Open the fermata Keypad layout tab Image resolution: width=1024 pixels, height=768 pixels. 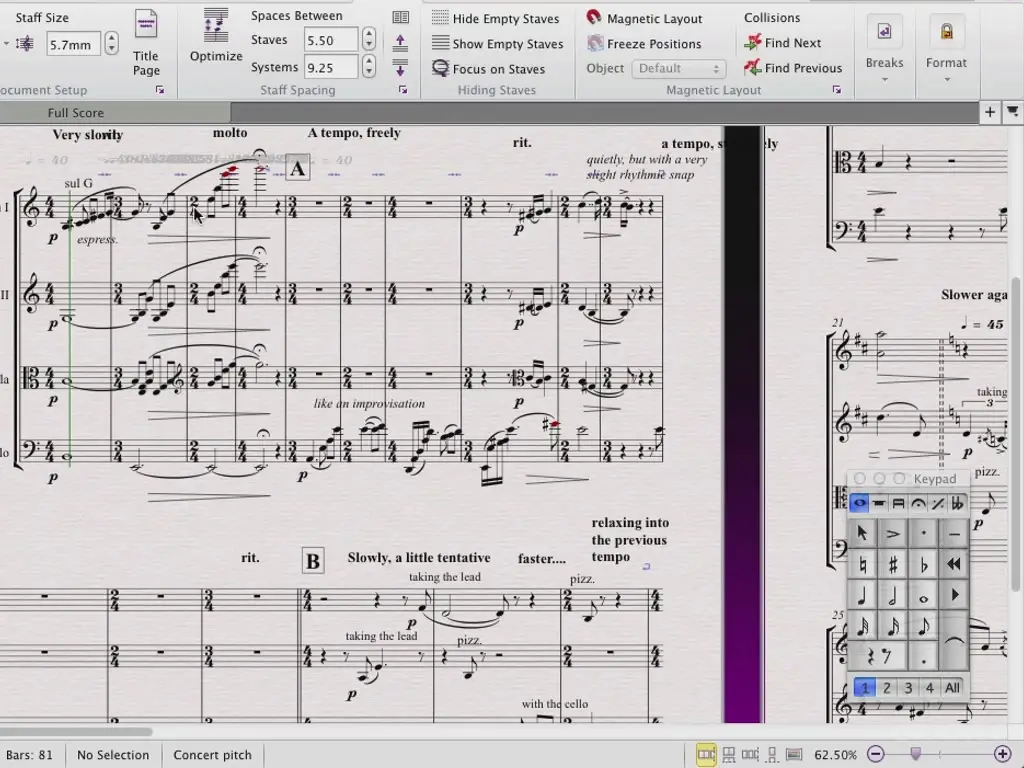coord(918,503)
